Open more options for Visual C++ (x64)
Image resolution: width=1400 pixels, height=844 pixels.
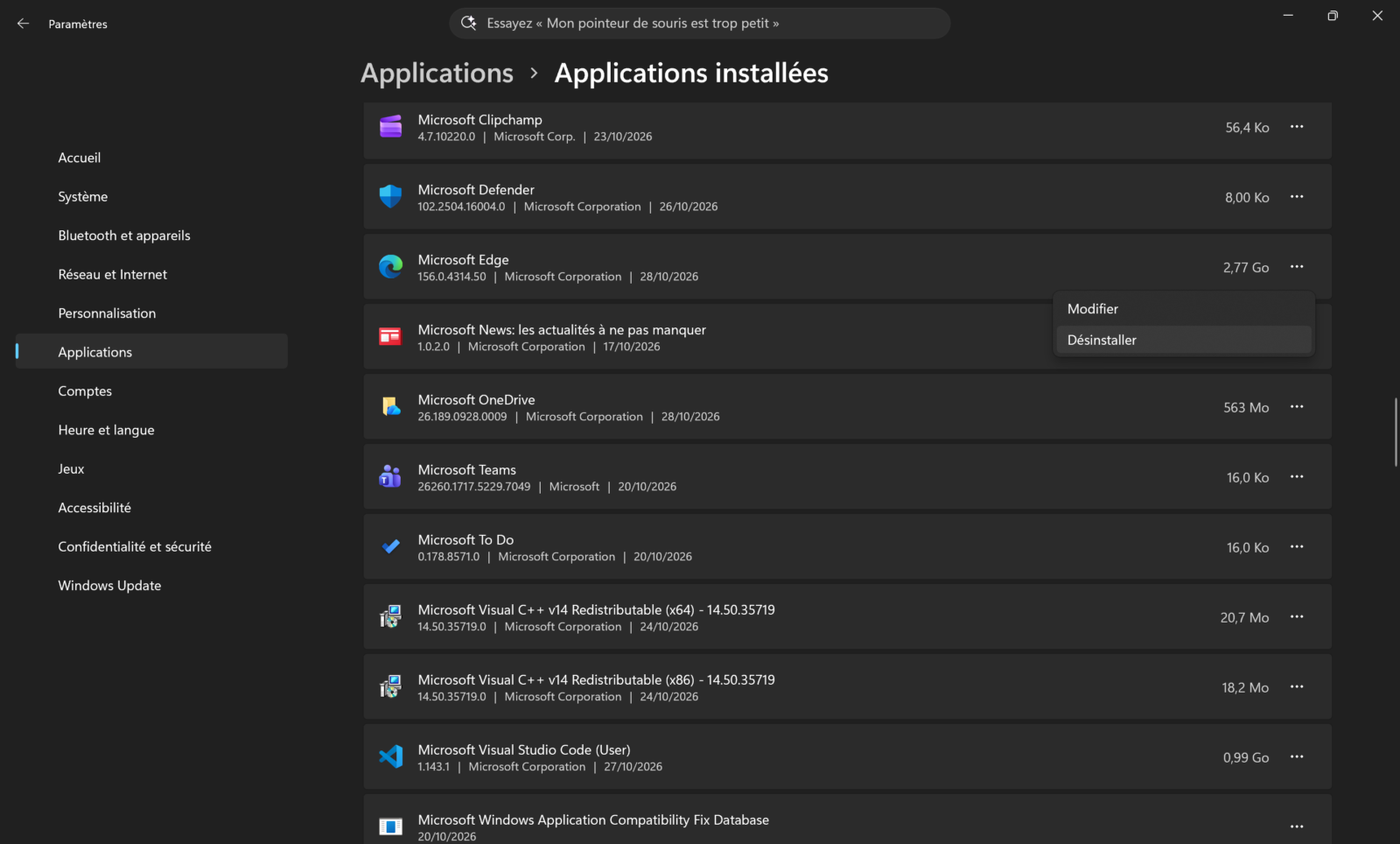[1297, 617]
